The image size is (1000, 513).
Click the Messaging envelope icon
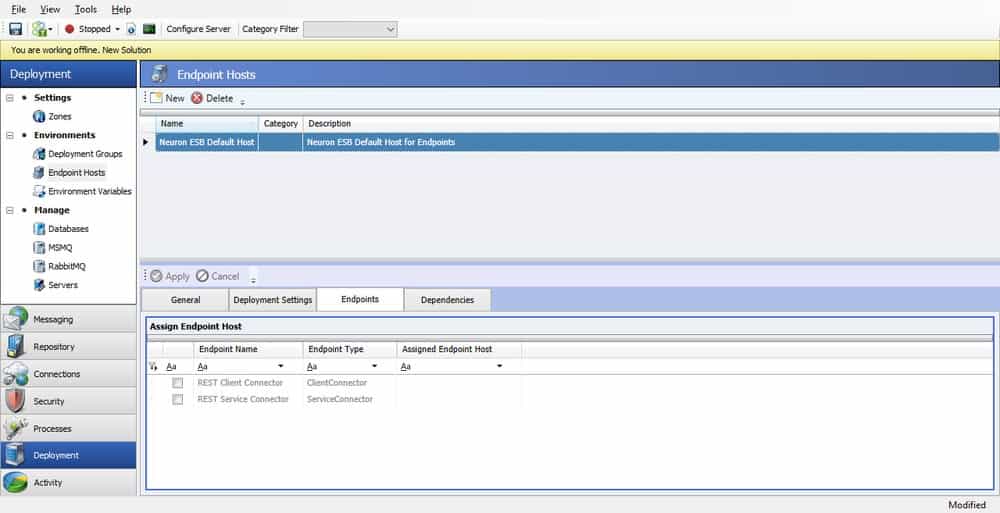coord(15,319)
